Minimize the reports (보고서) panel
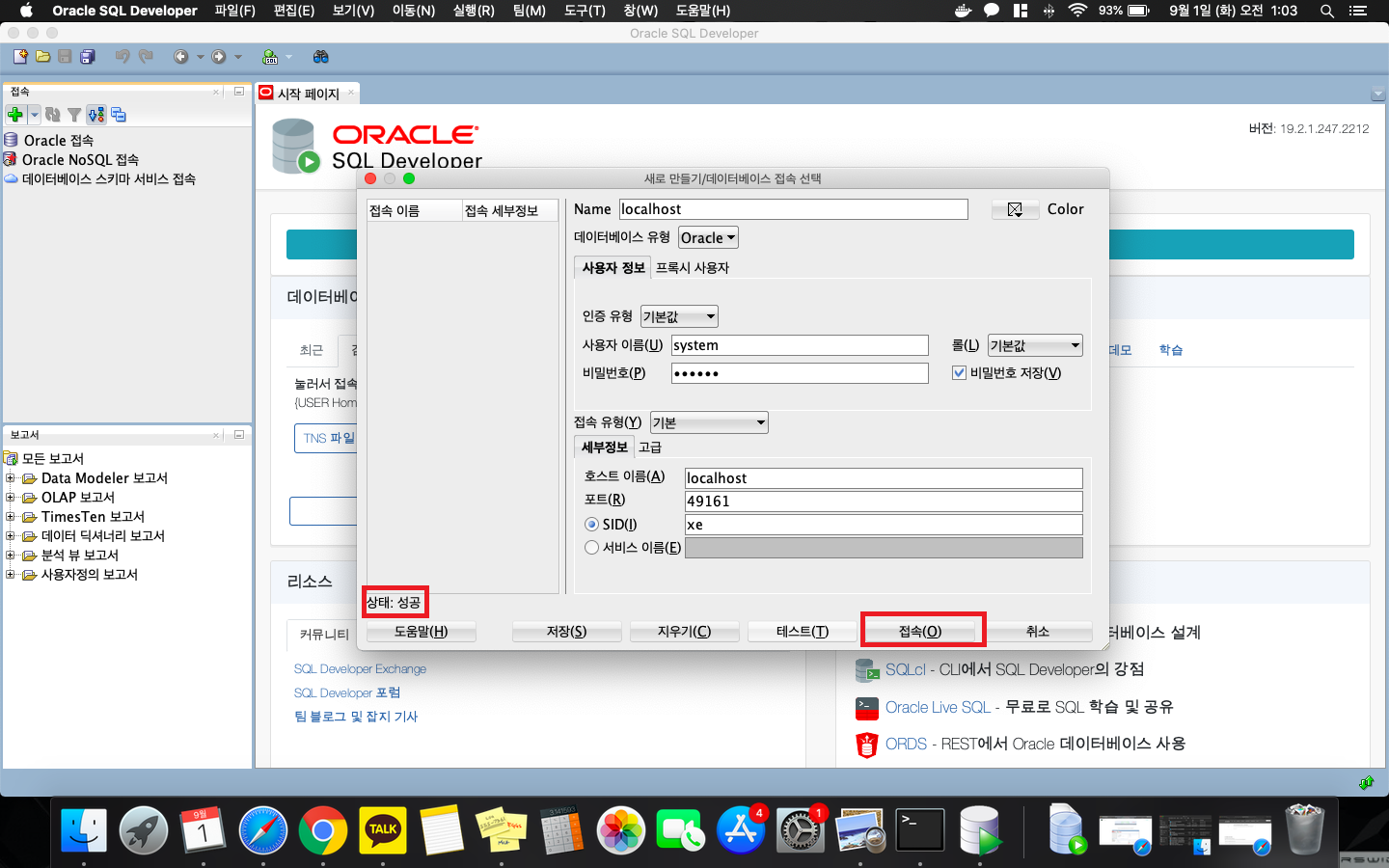Screen dimensions: 1389x868 point(239,435)
